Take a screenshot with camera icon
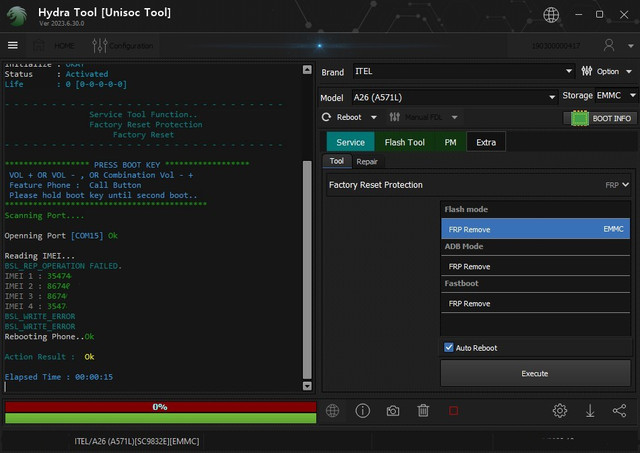The image size is (640, 453). 393,411
